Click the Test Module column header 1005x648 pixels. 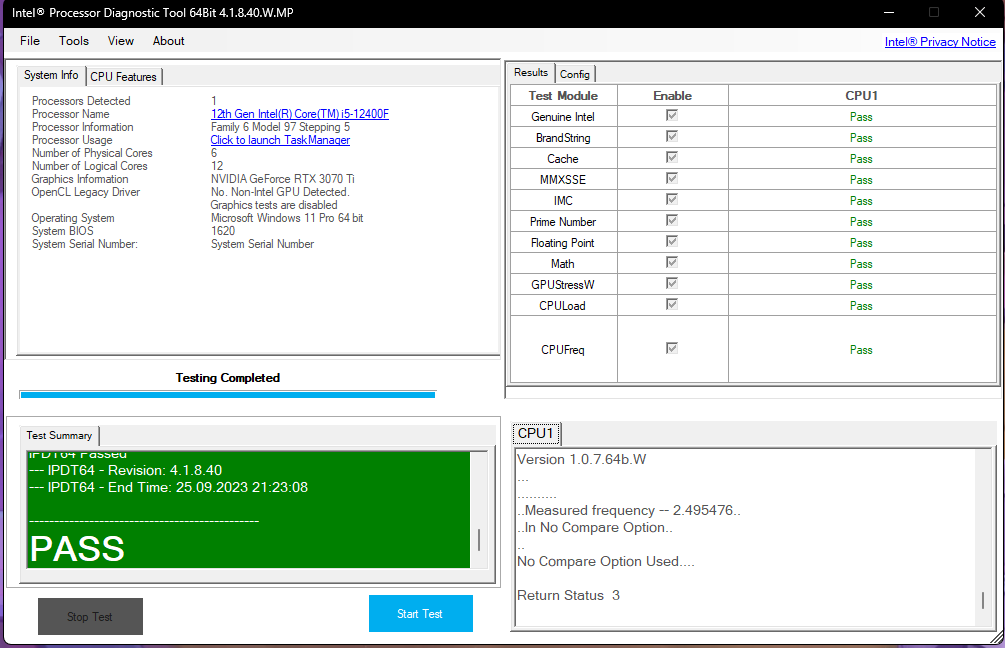(563, 96)
